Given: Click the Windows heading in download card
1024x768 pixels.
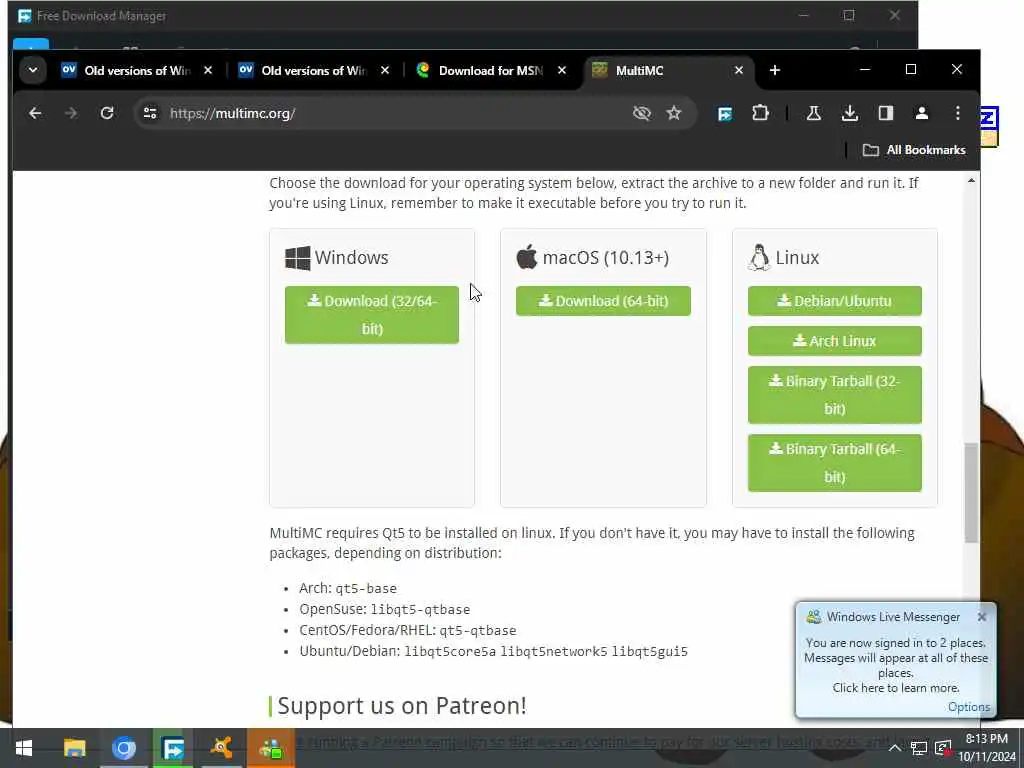Looking at the screenshot, I should (x=351, y=257).
